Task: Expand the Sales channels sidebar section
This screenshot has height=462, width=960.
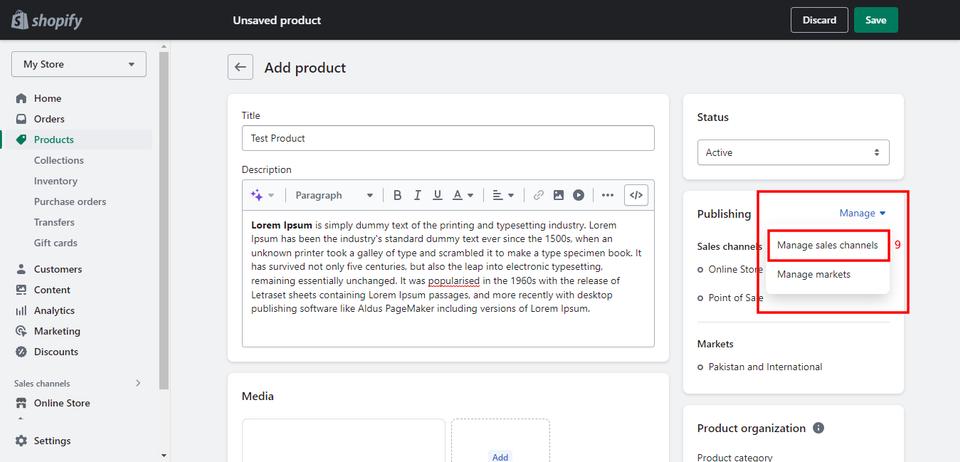Action: click(x=138, y=383)
